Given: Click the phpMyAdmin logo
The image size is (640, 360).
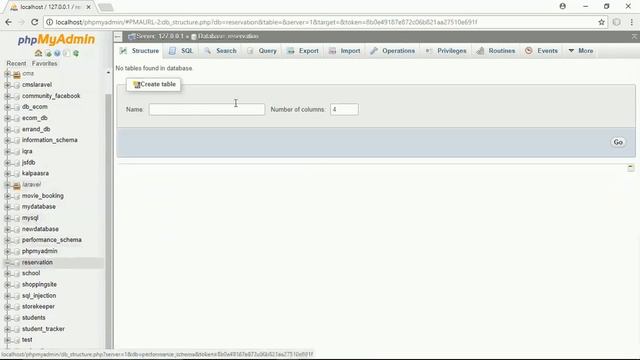Looking at the screenshot, I should click(56, 40).
